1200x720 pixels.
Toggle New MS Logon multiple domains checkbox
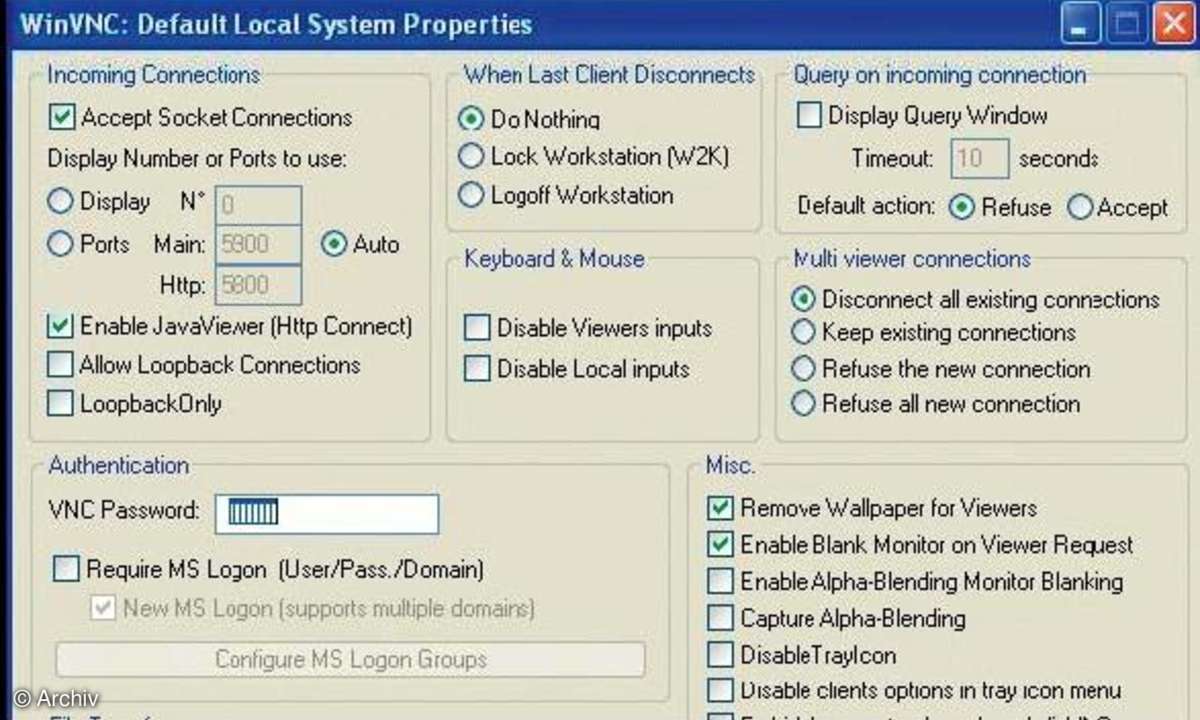tap(102, 608)
